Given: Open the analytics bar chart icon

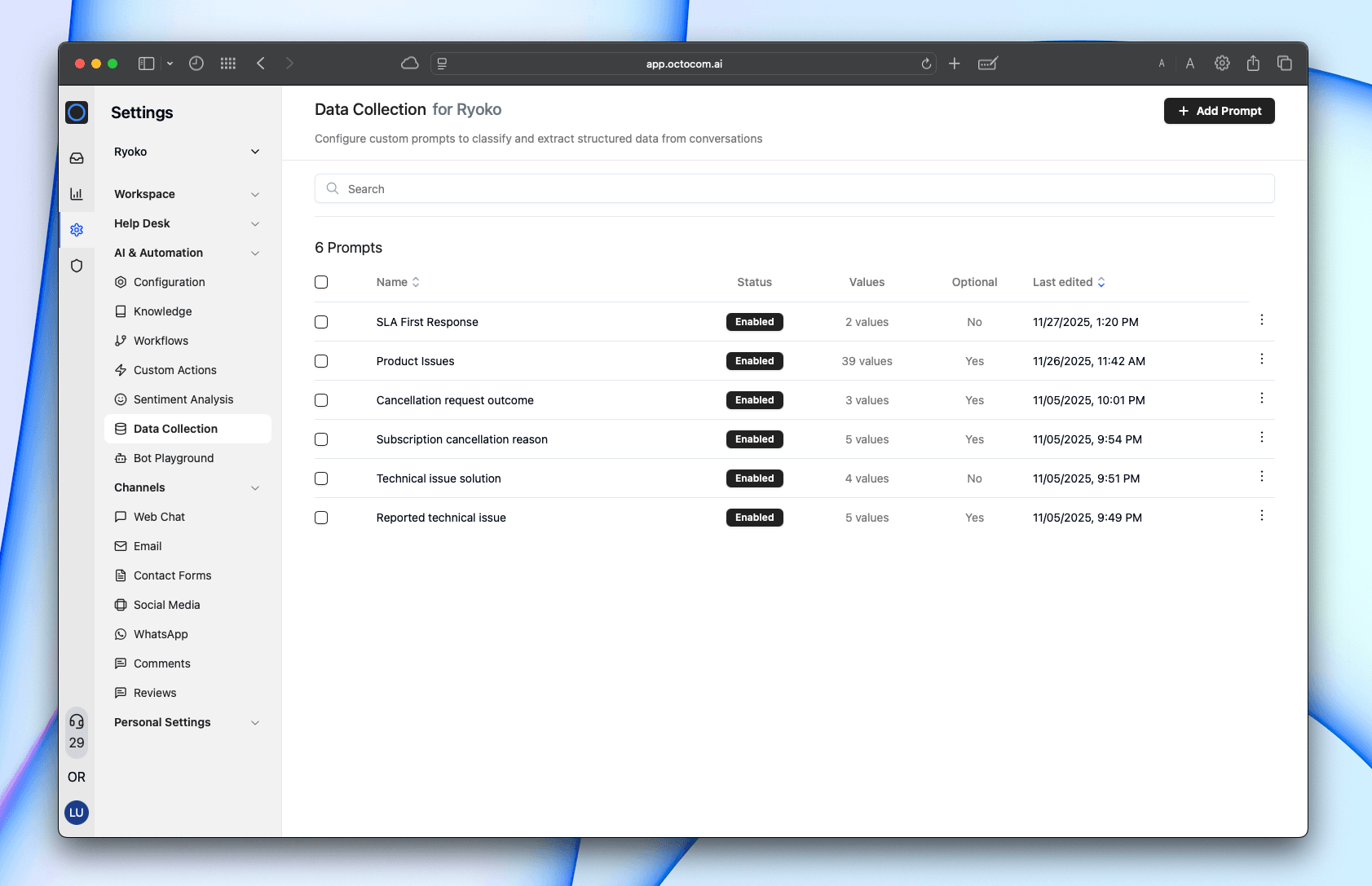Looking at the screenshot, I should coord(77,194).
